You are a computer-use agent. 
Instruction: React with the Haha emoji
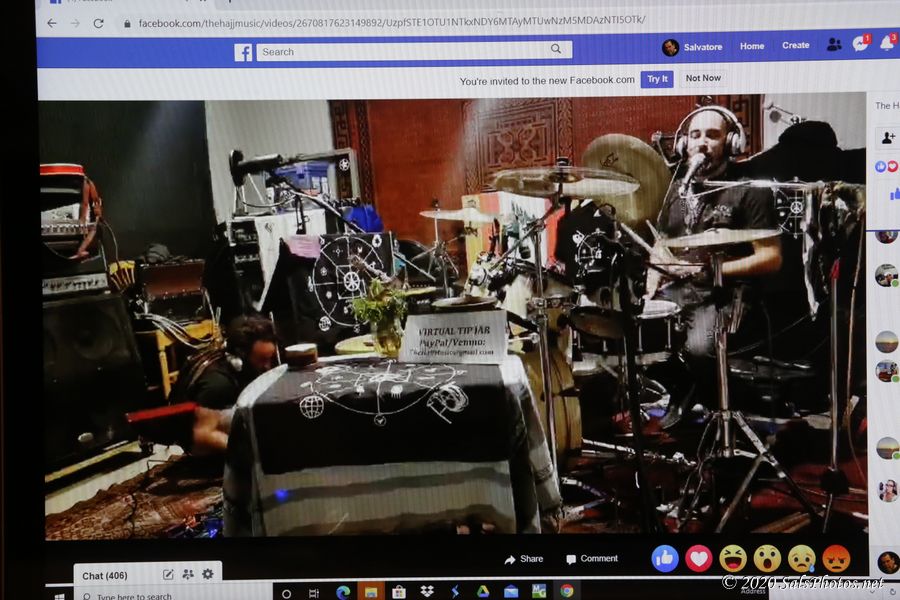[x=733, y=558]
